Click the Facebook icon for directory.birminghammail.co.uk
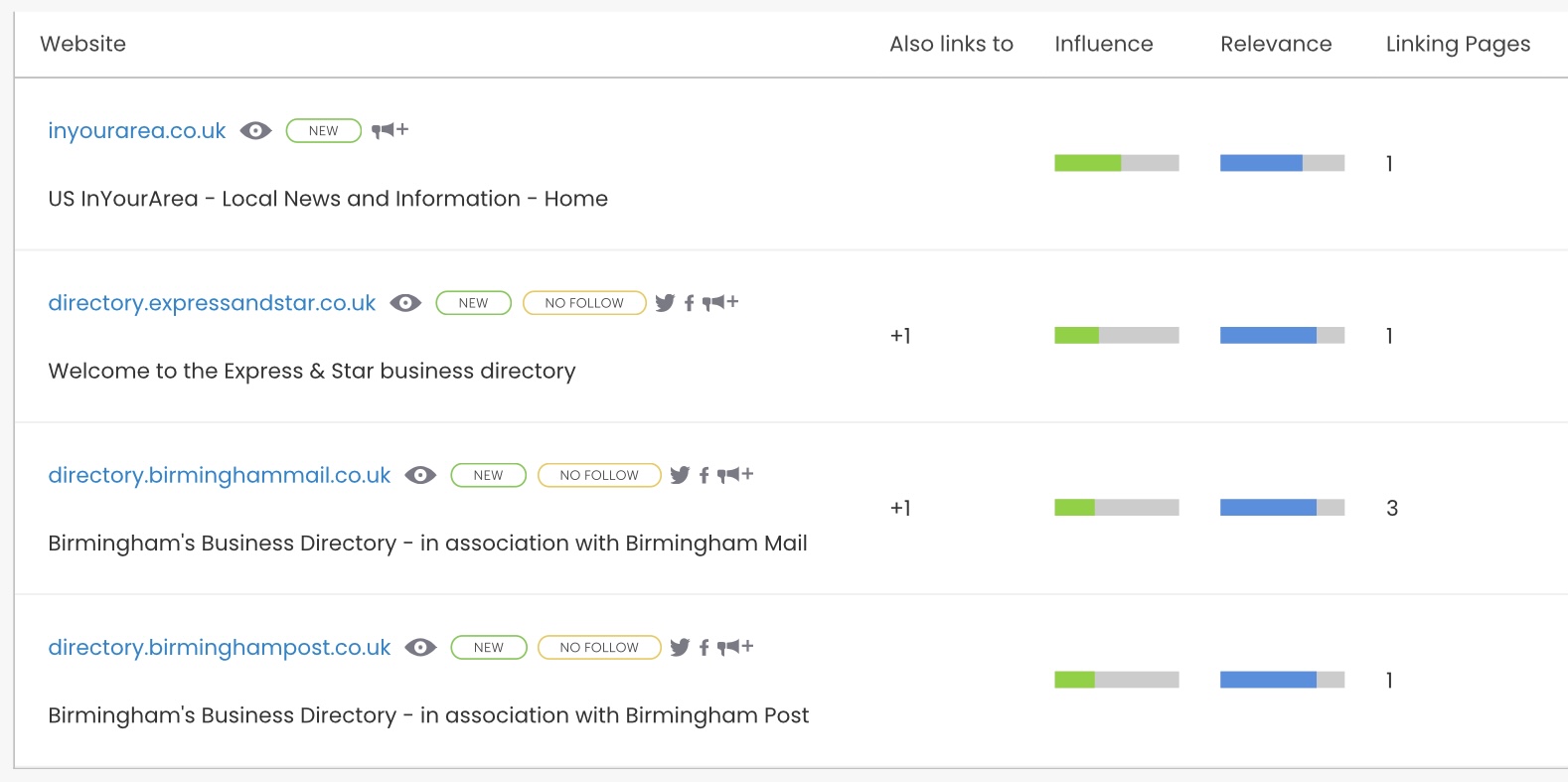 [704, 475]
